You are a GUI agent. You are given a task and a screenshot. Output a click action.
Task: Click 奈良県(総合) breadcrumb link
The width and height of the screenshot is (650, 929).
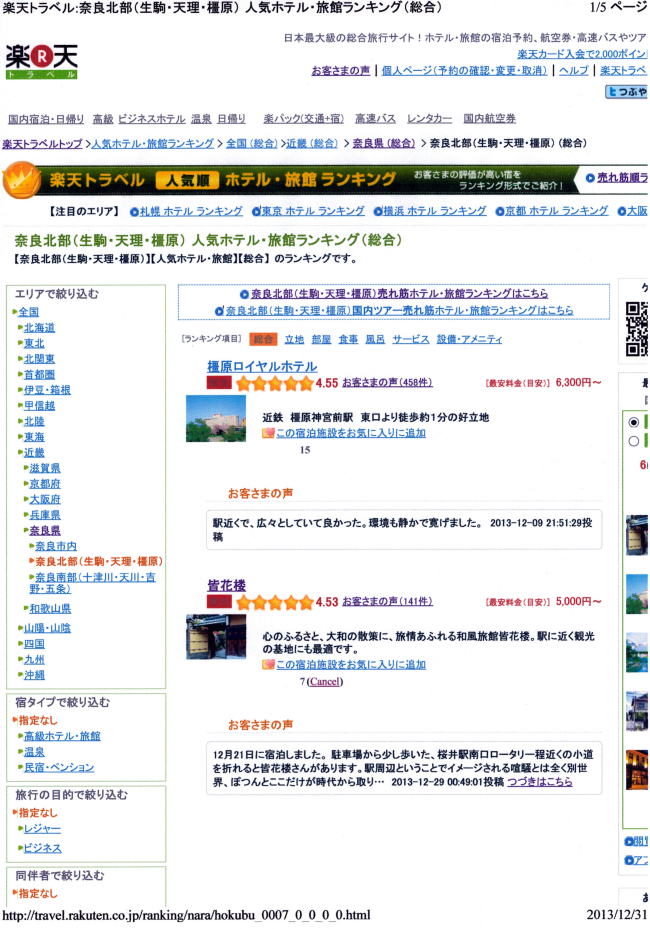pyautogui.click(x=384, y=143)
